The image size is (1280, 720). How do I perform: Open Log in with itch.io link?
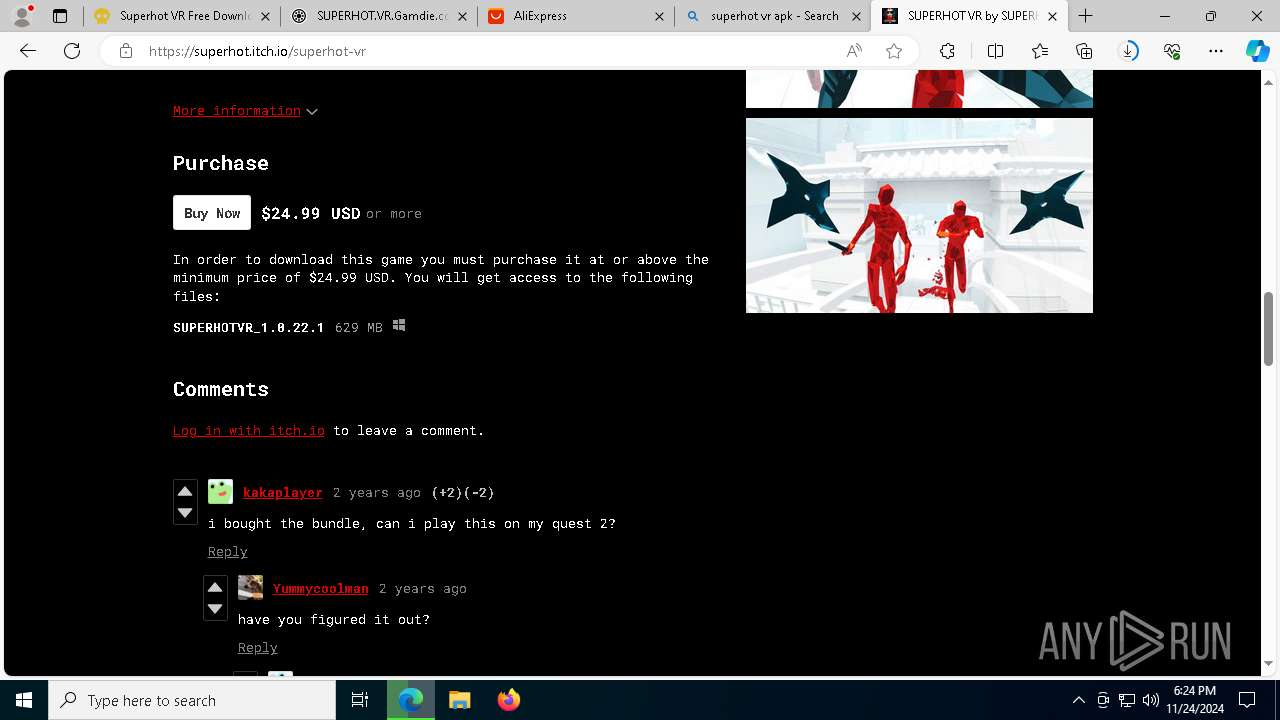[249, 430]
